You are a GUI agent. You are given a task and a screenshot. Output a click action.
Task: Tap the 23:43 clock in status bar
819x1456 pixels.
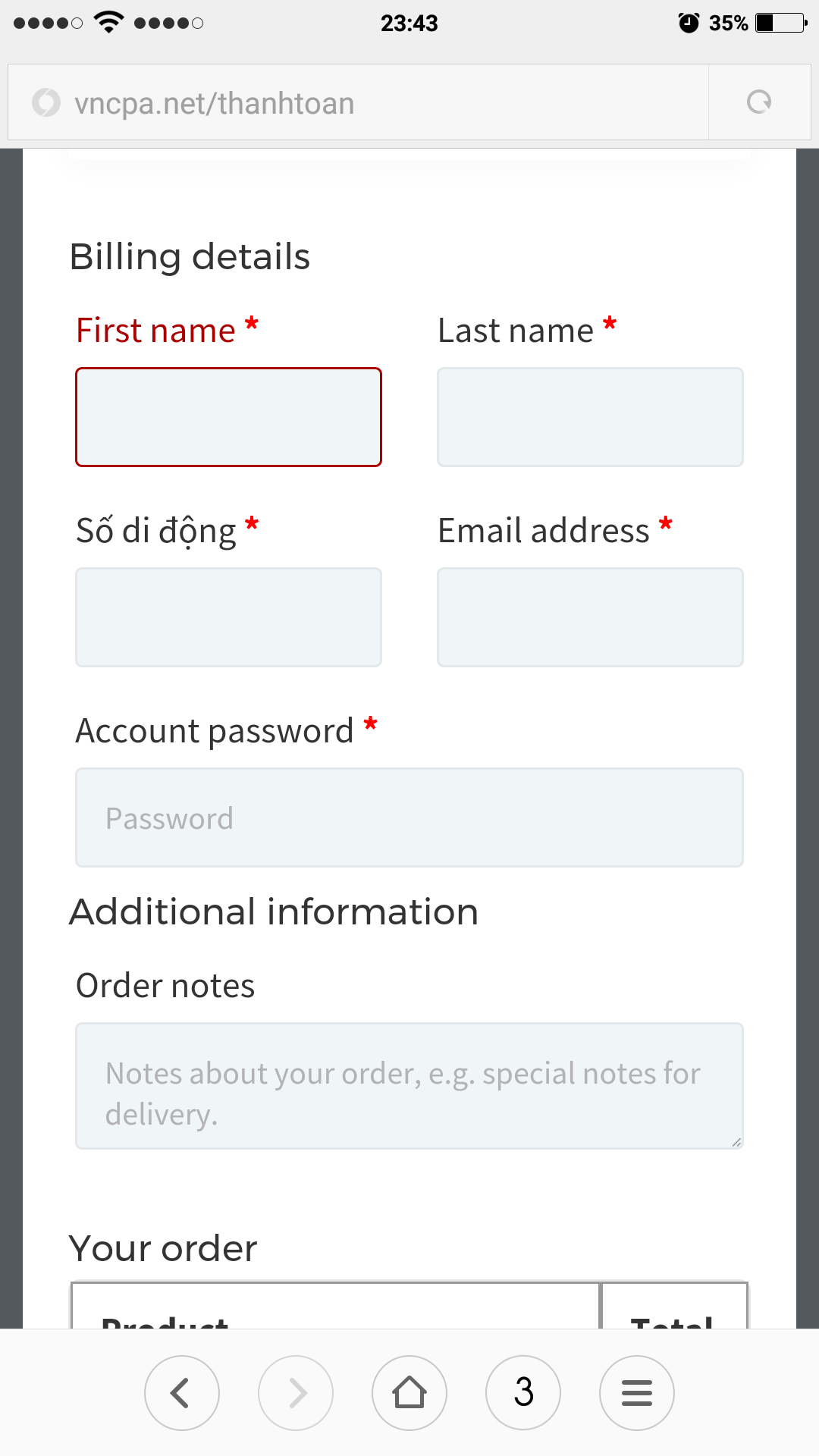pos(409,24)
